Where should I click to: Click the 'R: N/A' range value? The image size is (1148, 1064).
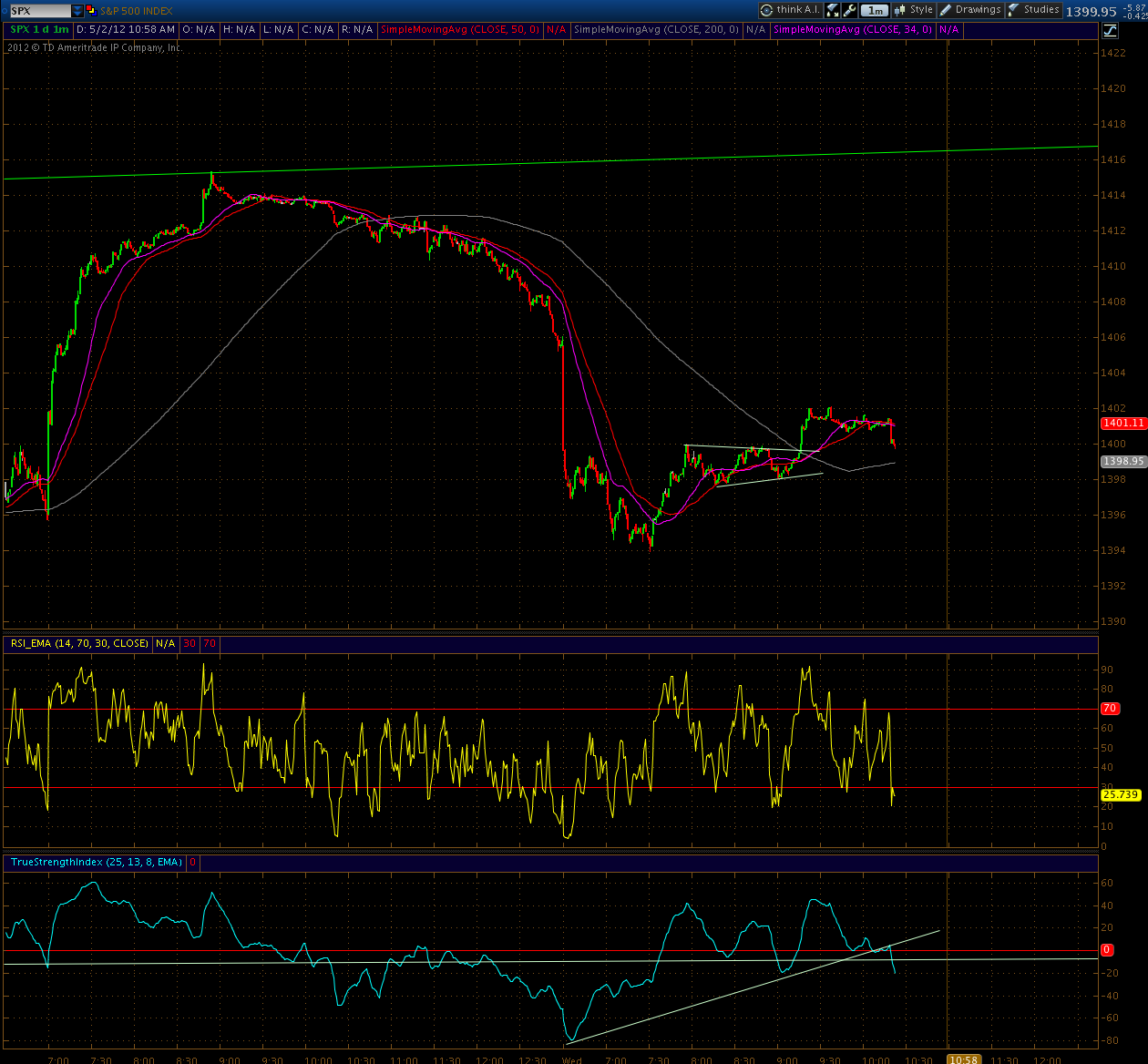pos(357,30)
